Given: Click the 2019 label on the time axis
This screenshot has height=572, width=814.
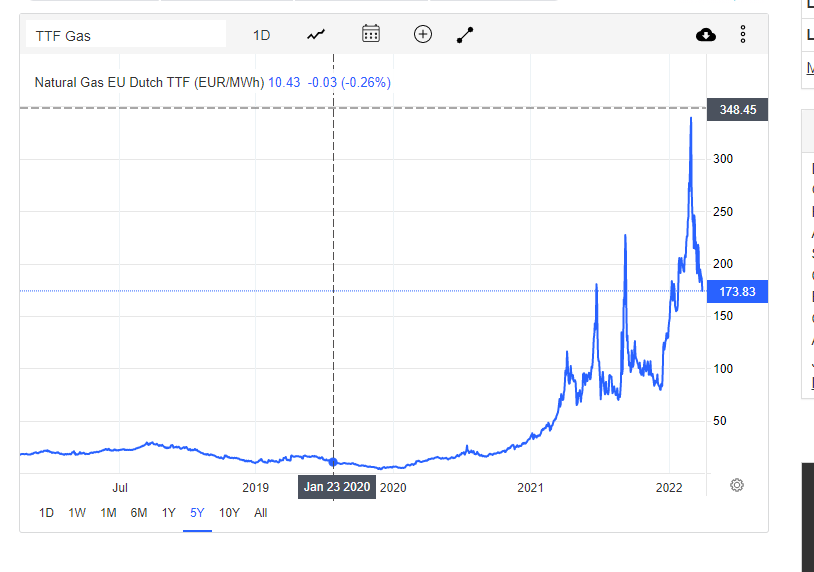Looking at the screenshot, I should pos(255,488).
